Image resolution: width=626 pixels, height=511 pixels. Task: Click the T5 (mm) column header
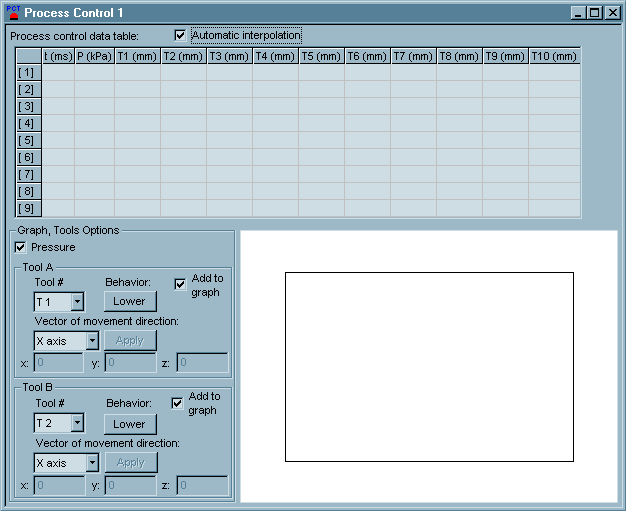pos(321,56)
